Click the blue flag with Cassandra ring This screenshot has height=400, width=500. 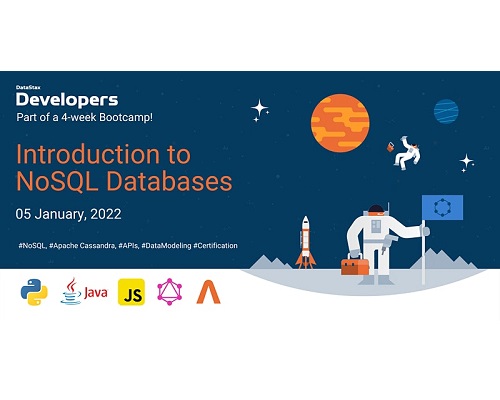442,207
